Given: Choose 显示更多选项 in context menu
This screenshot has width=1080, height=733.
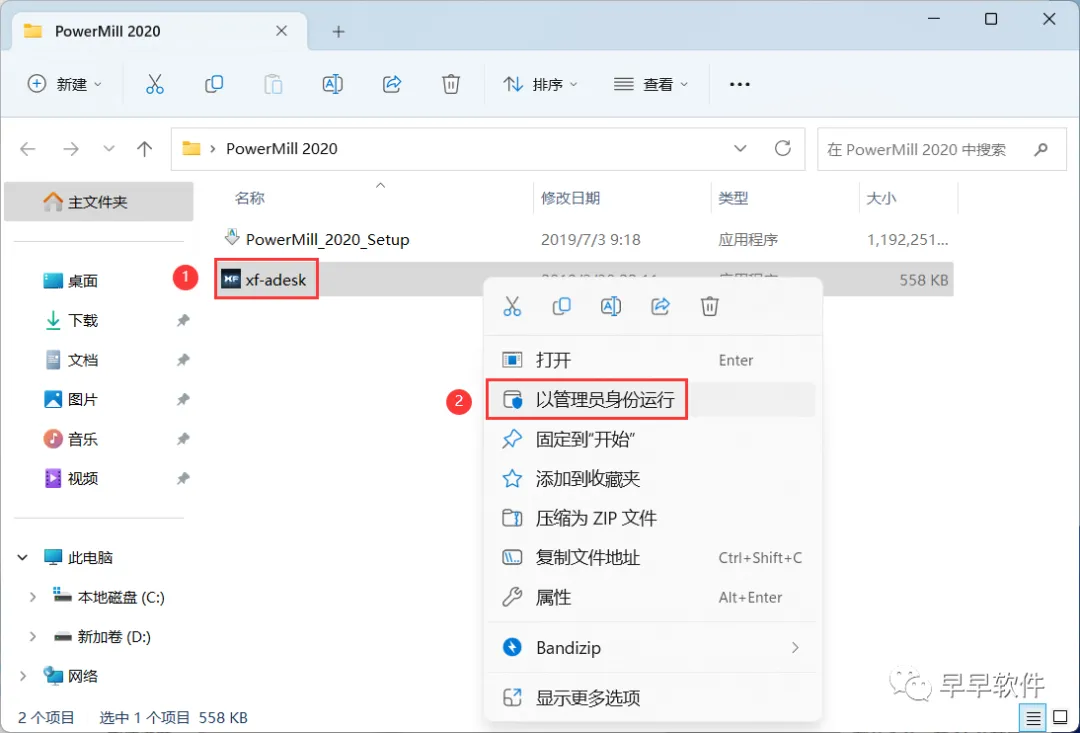Looking at the screenshot, I should coord(652,697).
